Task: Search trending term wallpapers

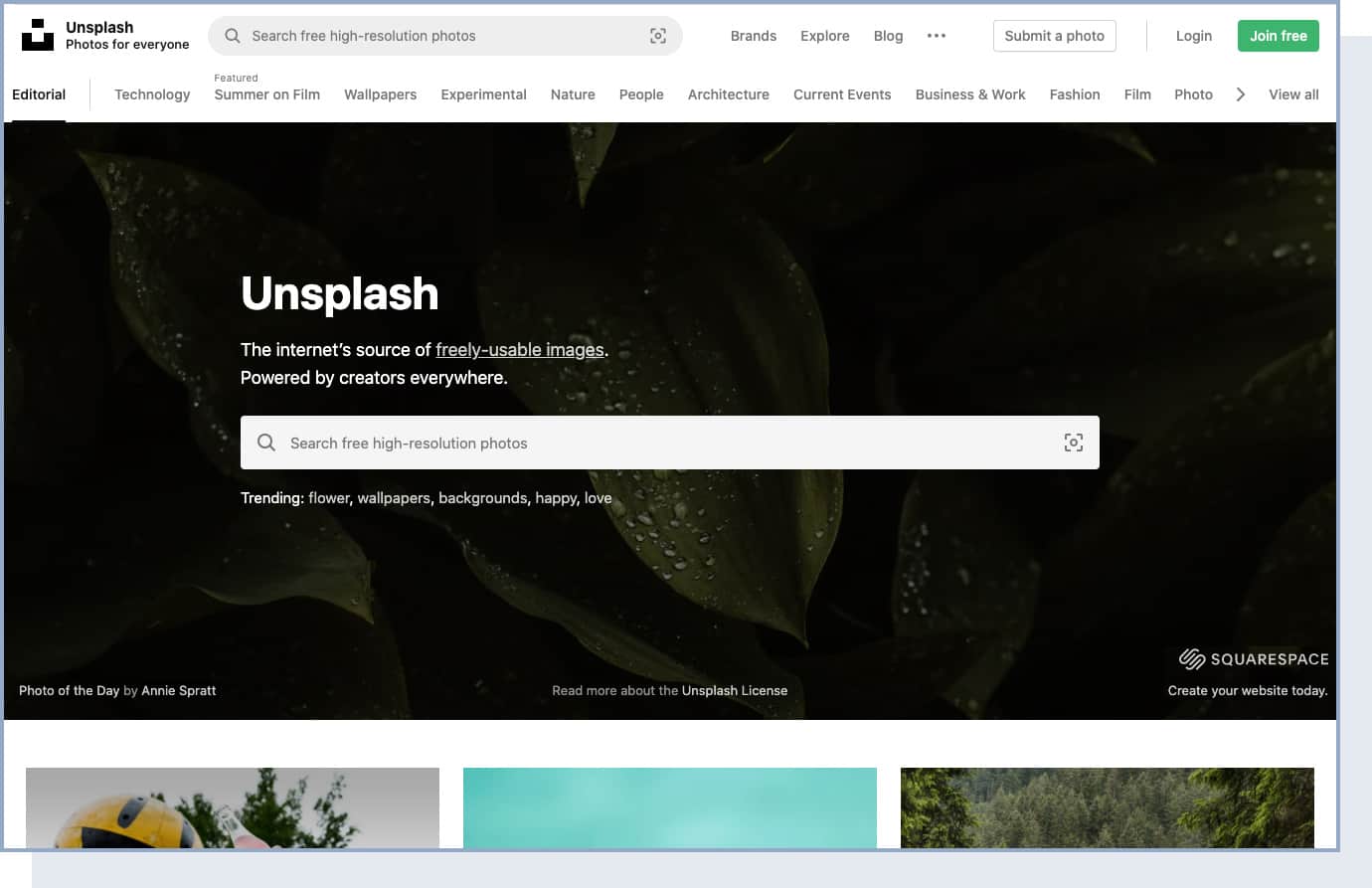Action: 394,498
